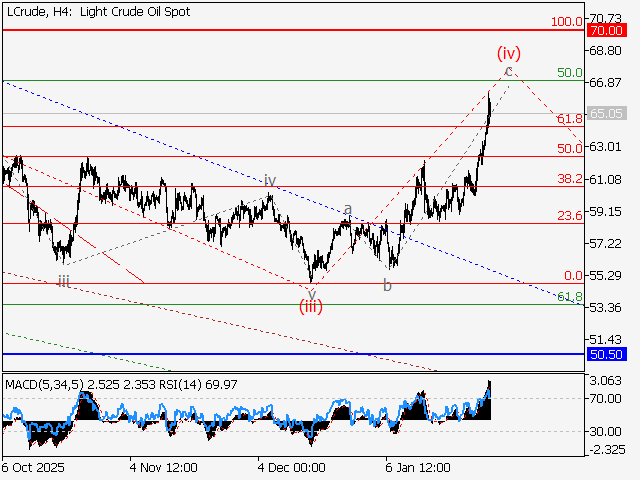Screen dimensions: 640x480
Task: Click the red 70.00 price level tag
Action: coord(607,31)
